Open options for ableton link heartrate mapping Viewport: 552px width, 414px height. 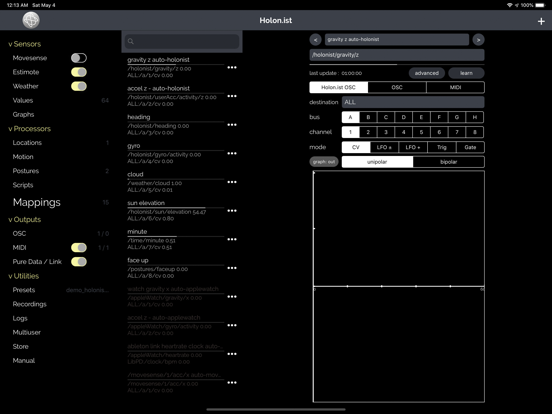click(232, 354)
